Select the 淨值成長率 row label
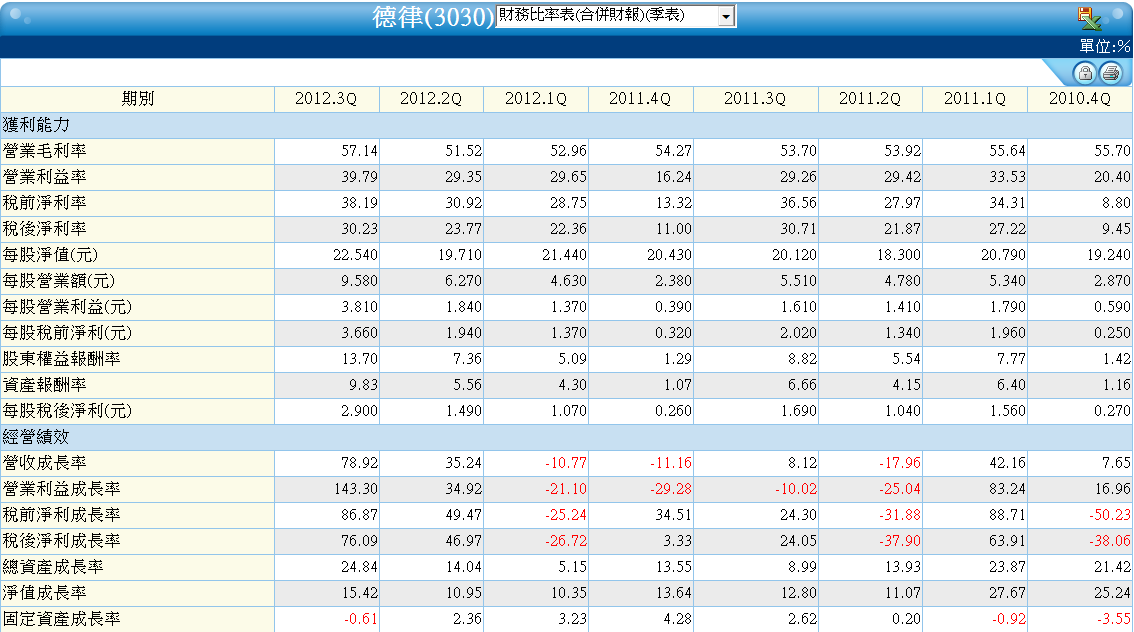This screenshot has height=632, width=1134. coord(45,593)
